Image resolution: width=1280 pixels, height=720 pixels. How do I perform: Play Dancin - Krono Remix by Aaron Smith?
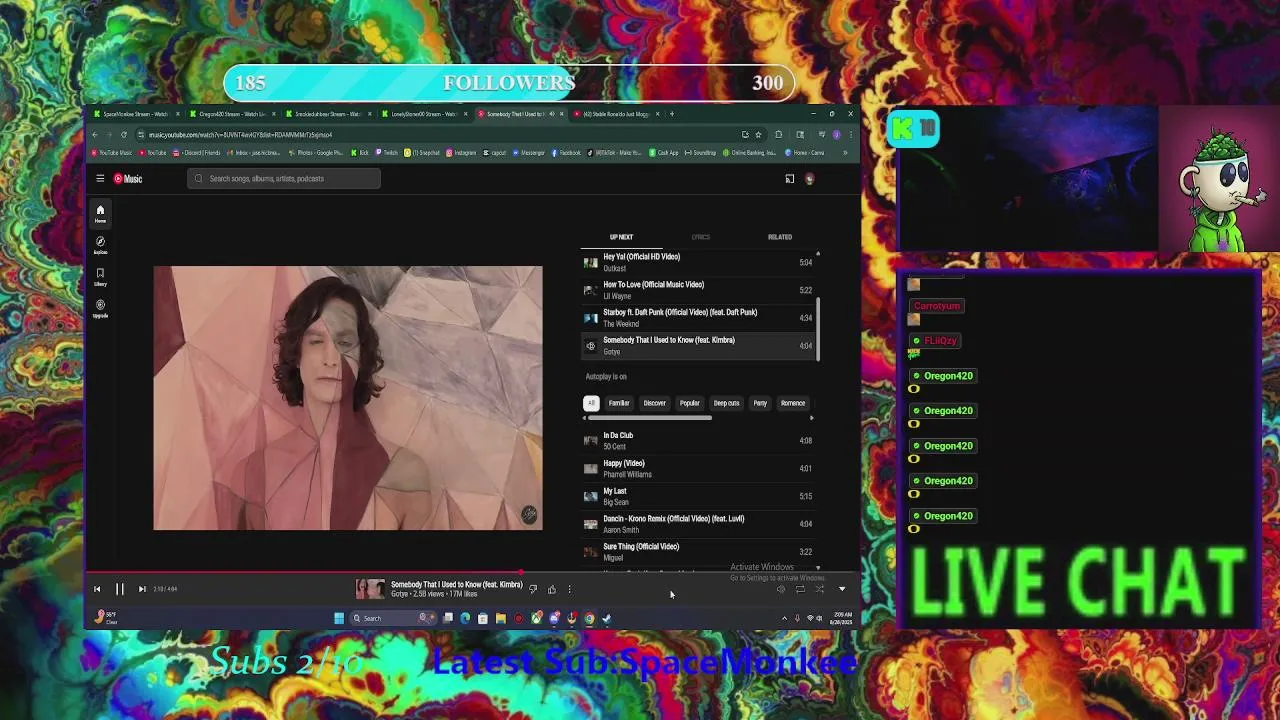point(699,524)
